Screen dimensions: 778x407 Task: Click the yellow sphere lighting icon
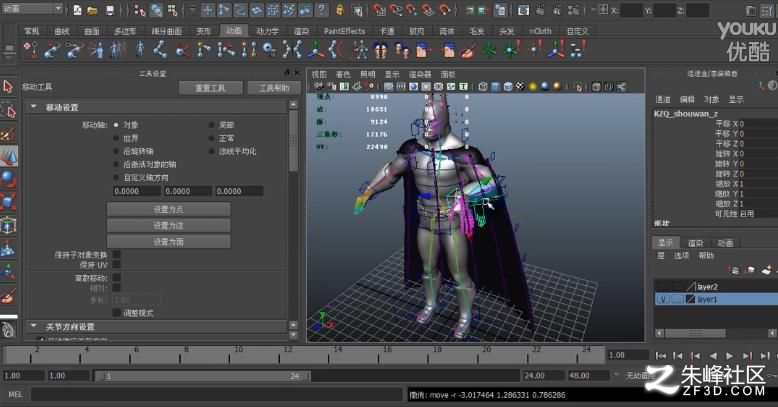click(x=533, y=87)
